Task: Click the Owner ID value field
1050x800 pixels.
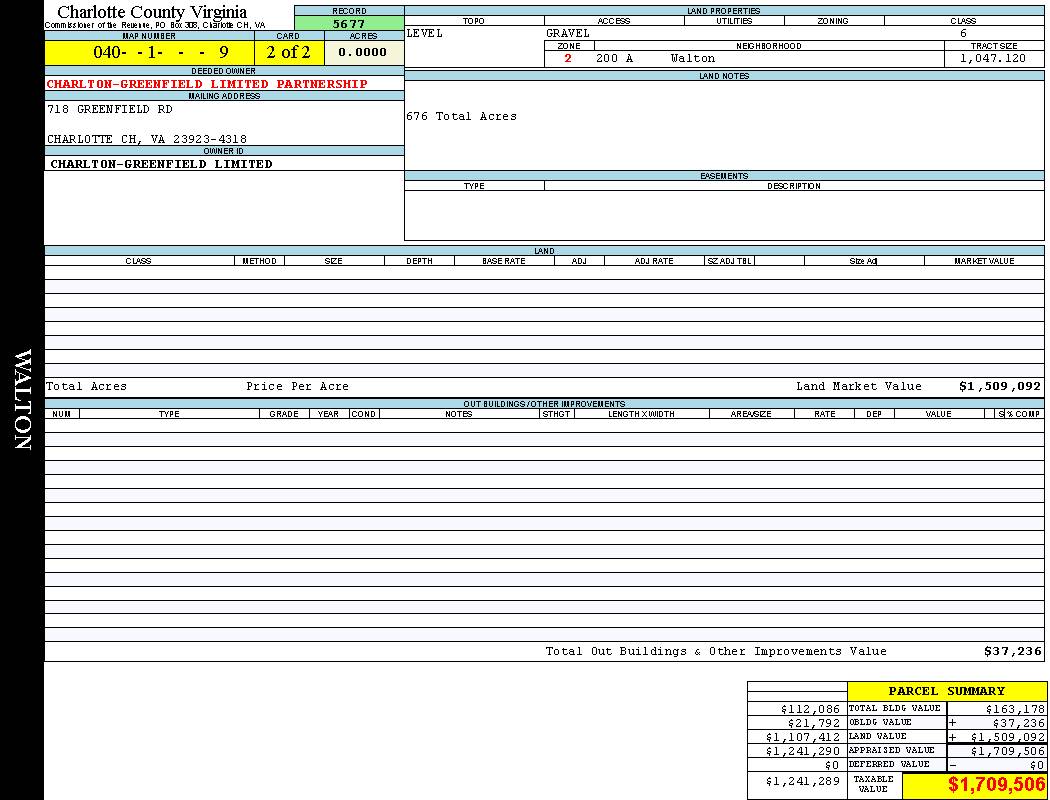Action: point(162,164)
